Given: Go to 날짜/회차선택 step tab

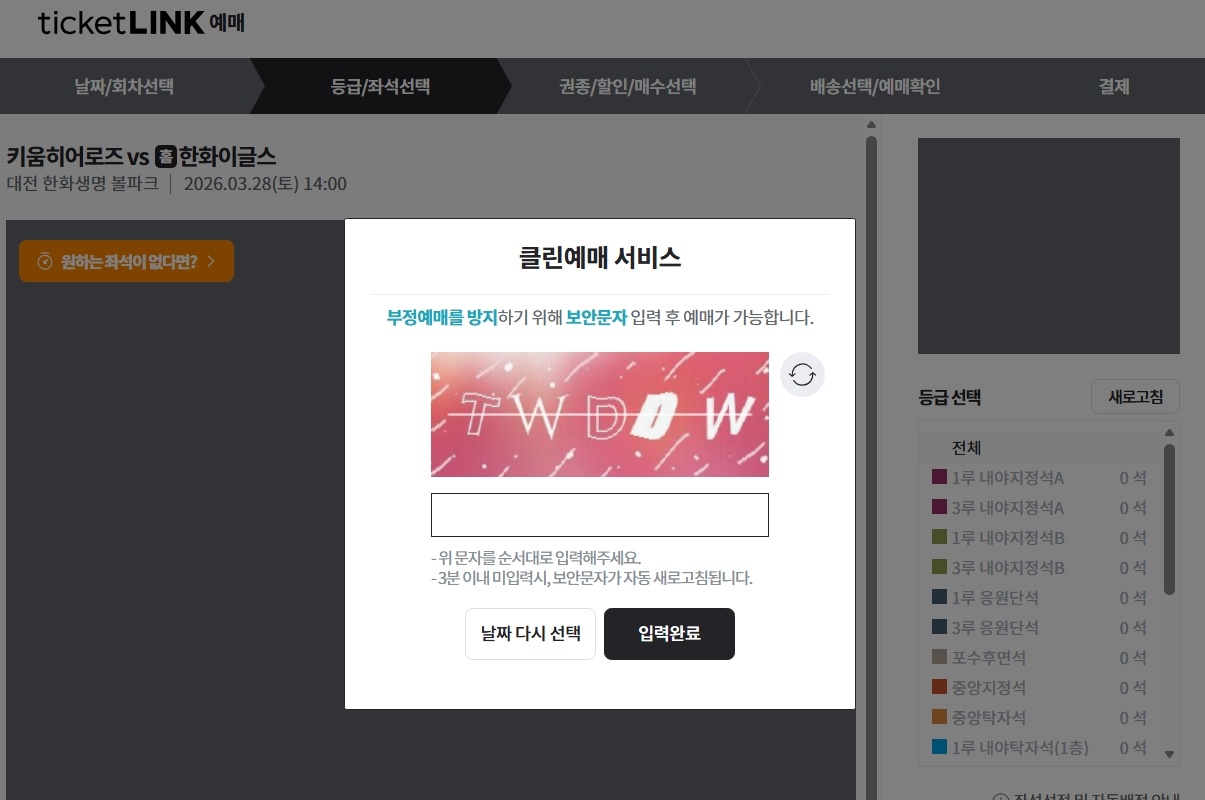Looking at the screenshot, I should (124, 86).
